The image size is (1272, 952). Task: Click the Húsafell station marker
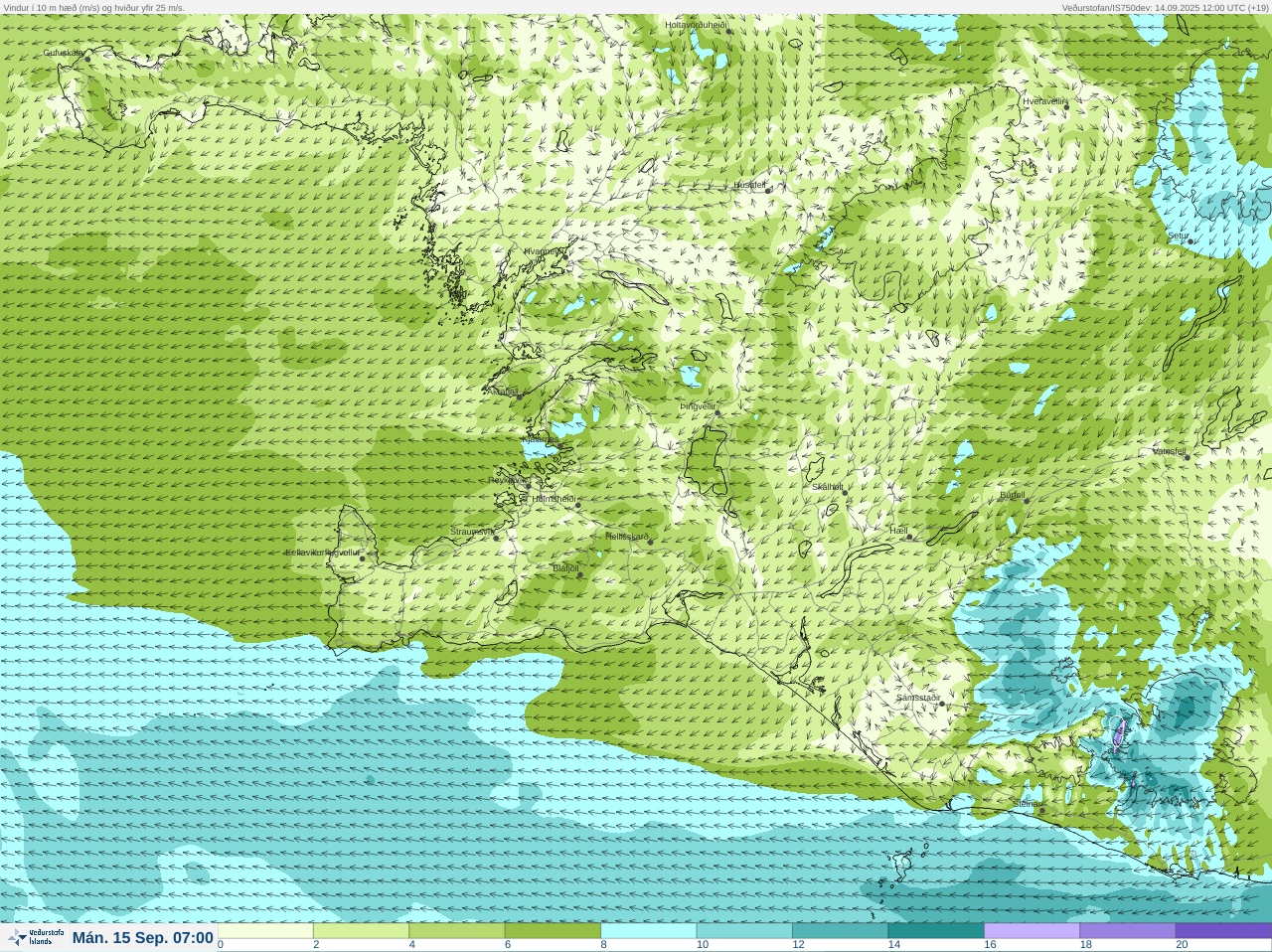click(x=768, y=189)
